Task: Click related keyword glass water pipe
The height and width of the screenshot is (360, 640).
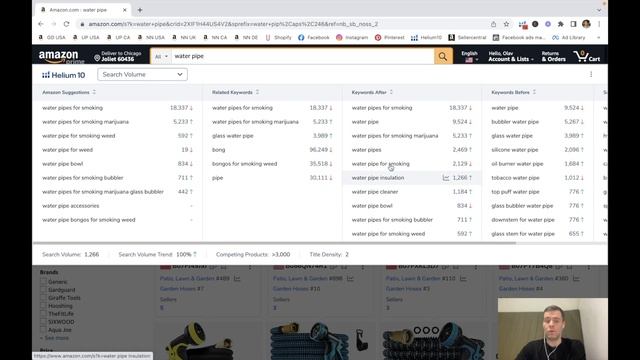Action: (233, 136)
